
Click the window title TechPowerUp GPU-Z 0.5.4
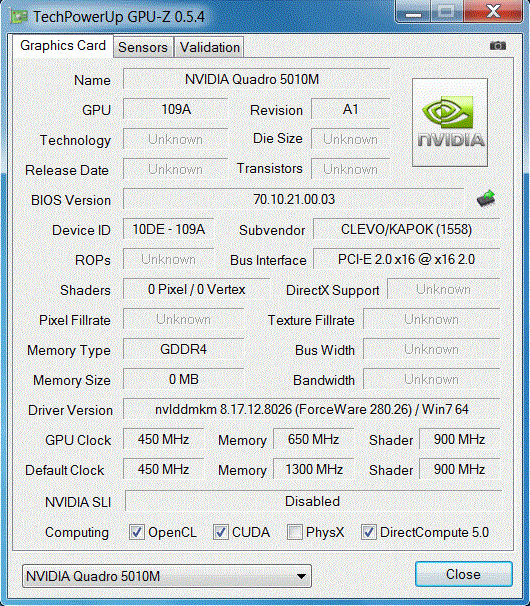tap(119, 17)
